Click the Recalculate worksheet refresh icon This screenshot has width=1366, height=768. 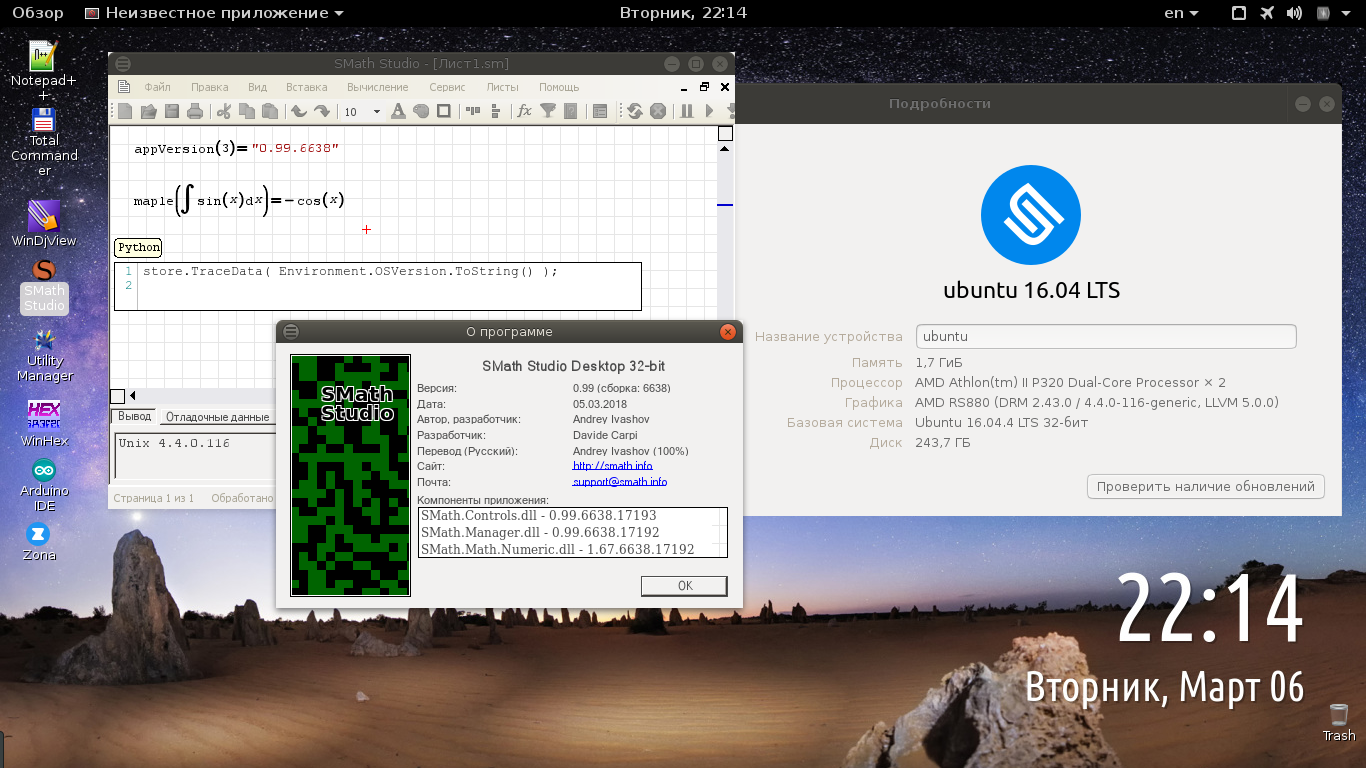pos(634,111)
